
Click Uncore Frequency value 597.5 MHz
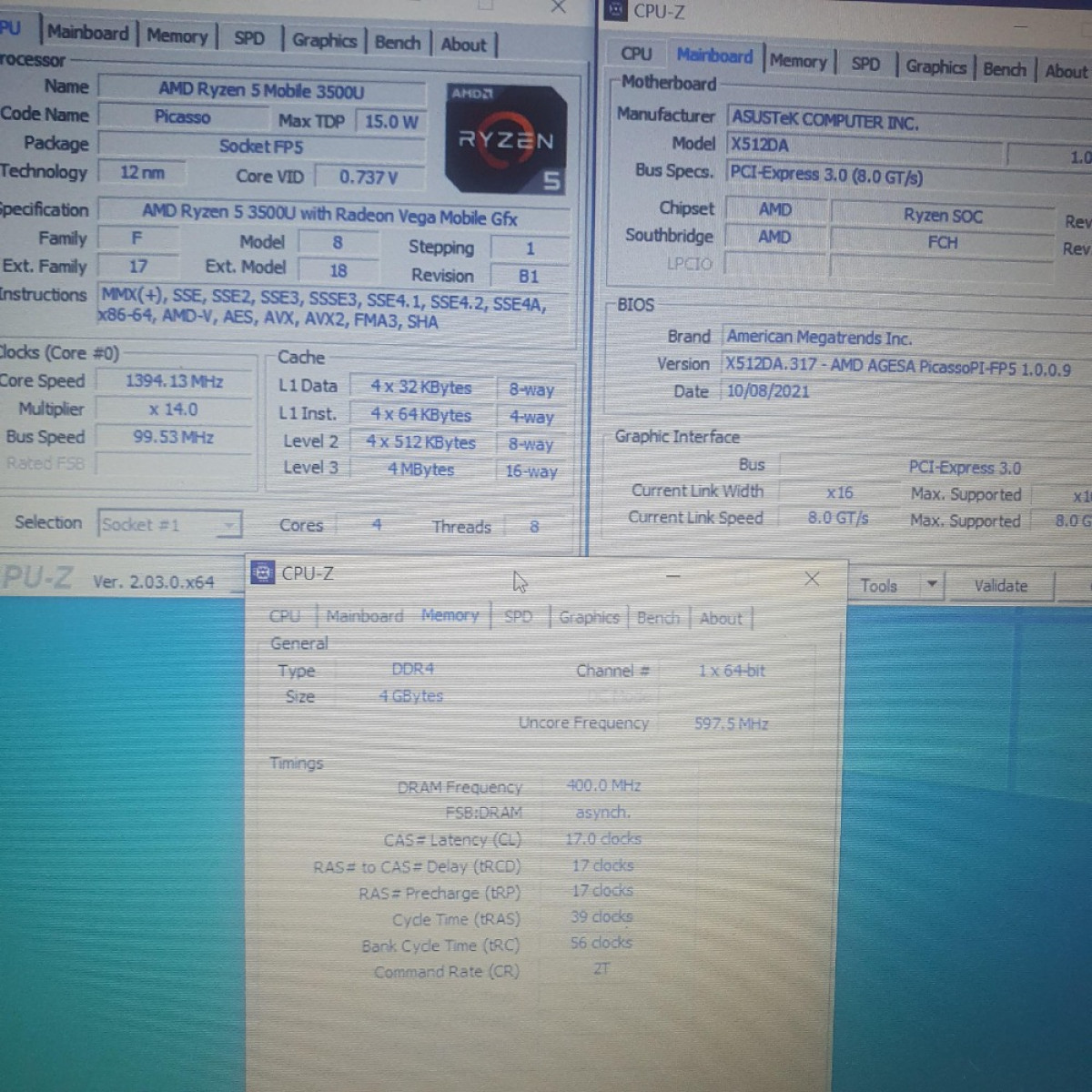pos(732,724)
